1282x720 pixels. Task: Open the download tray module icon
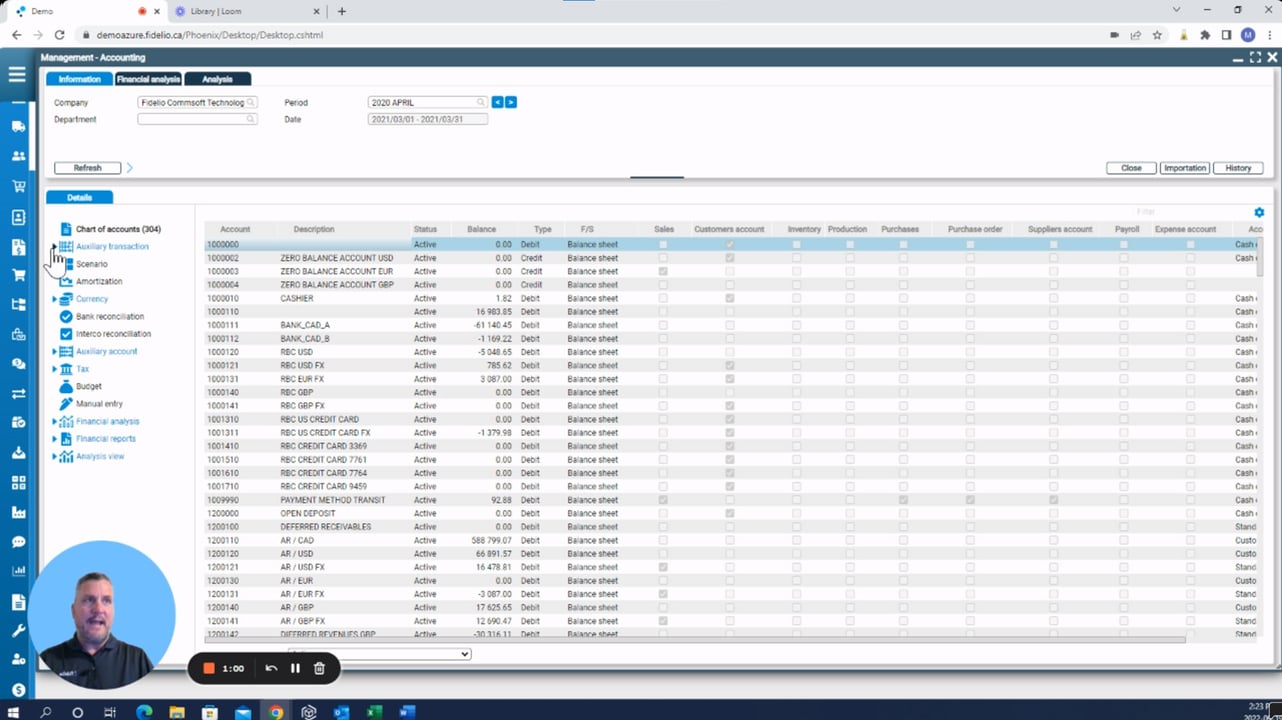tap(18, 453)
